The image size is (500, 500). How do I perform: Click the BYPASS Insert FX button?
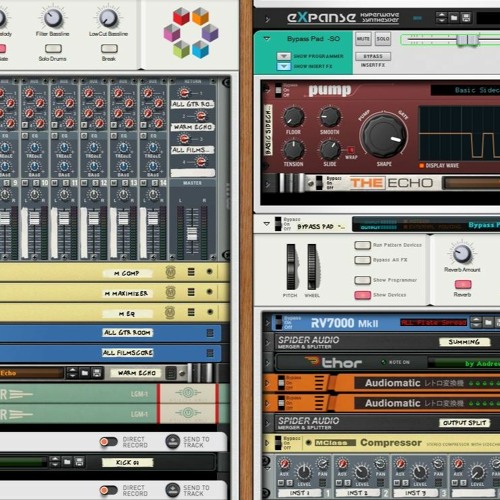[x=373, y=56]
